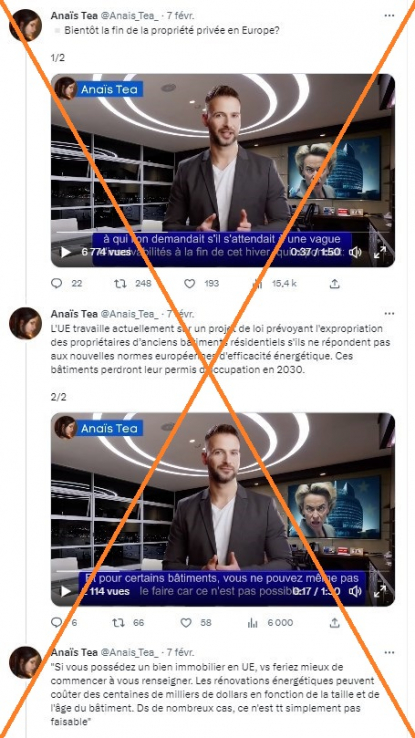
Task: Open more options menu on first tweet
Action: click(389, 16)
